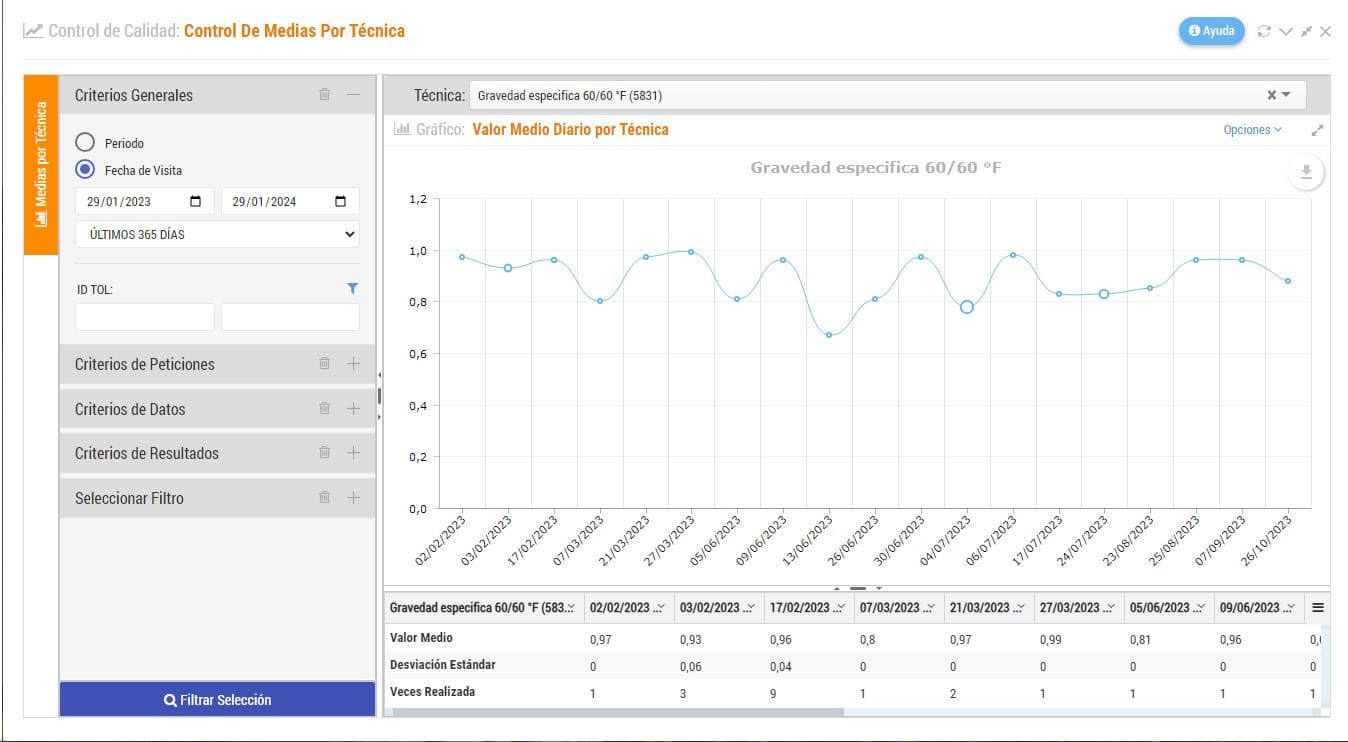The height and width of the screenshot is (742, 1348).
Task: Clear Criterios de Resultados with the trash icon
Action: click(x=324, y=452)
